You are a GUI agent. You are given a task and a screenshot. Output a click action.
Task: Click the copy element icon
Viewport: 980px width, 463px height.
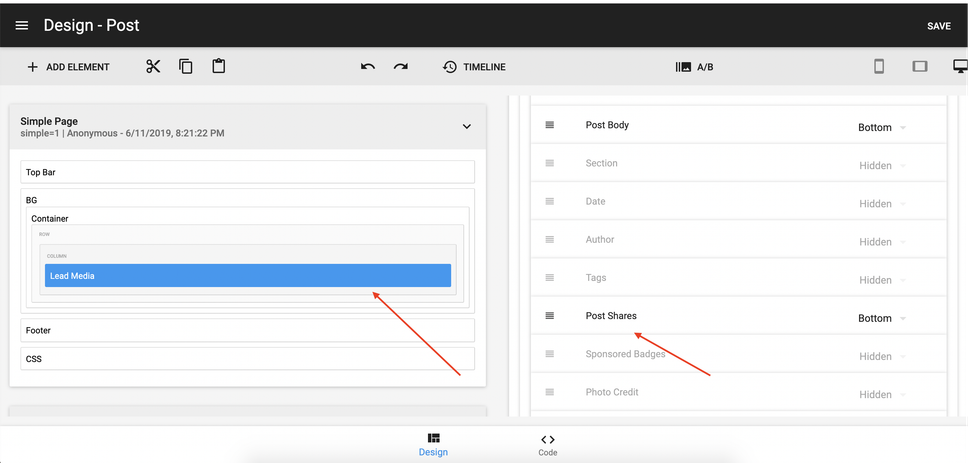point(186,67)
